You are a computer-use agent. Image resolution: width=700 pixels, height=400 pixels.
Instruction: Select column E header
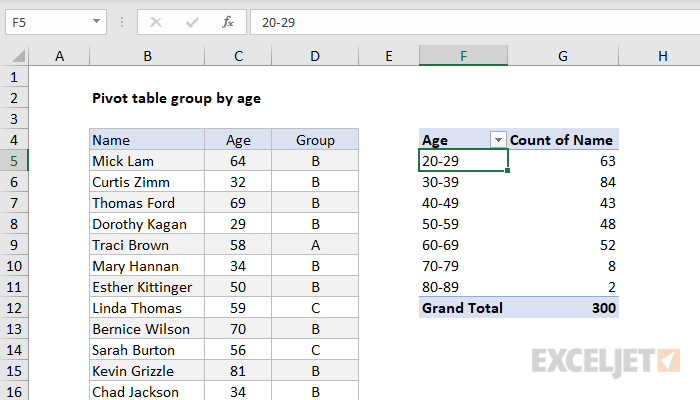click(x=389, y=56)
